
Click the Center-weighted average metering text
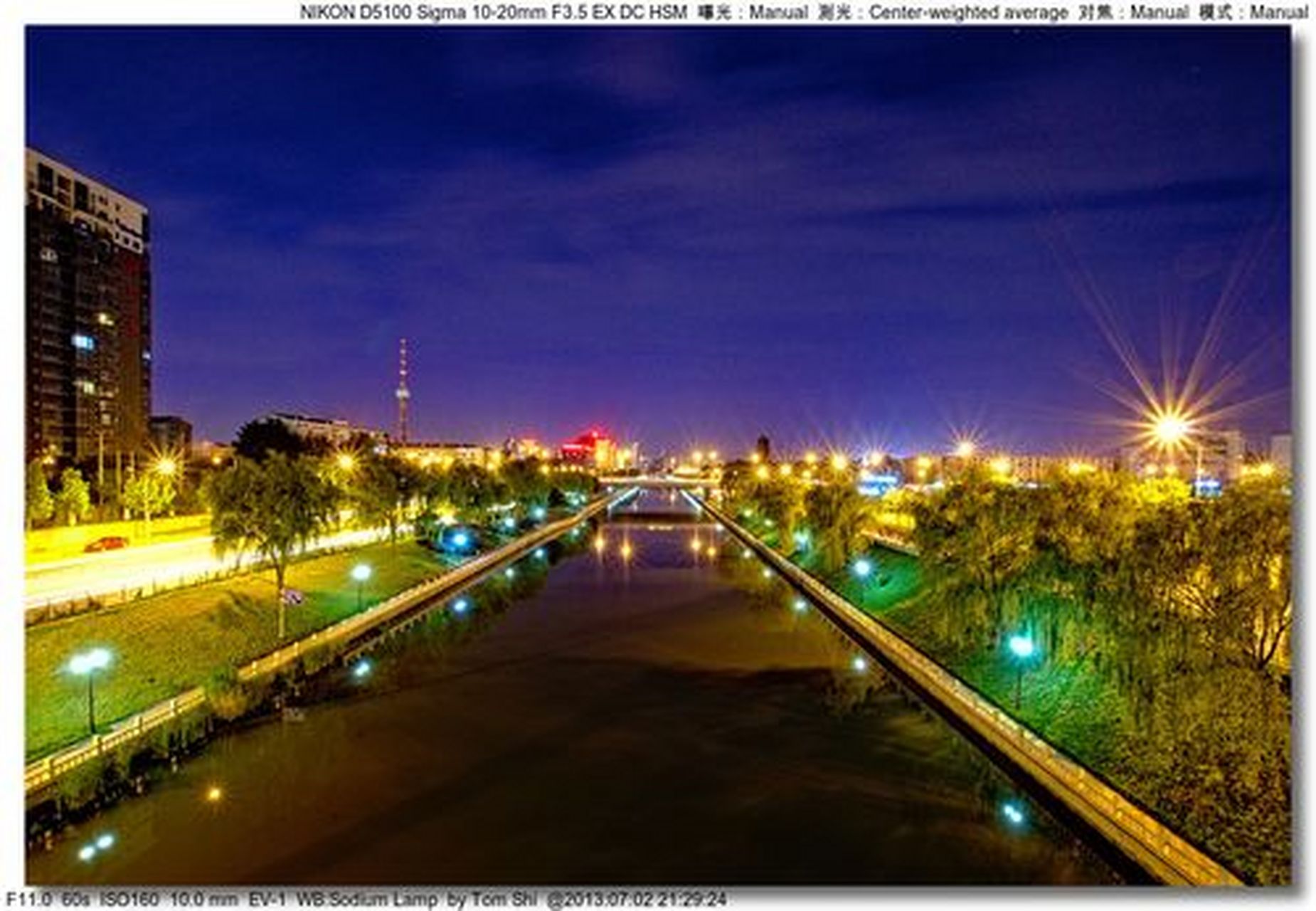pyautogui.click(x=967, y=12)
